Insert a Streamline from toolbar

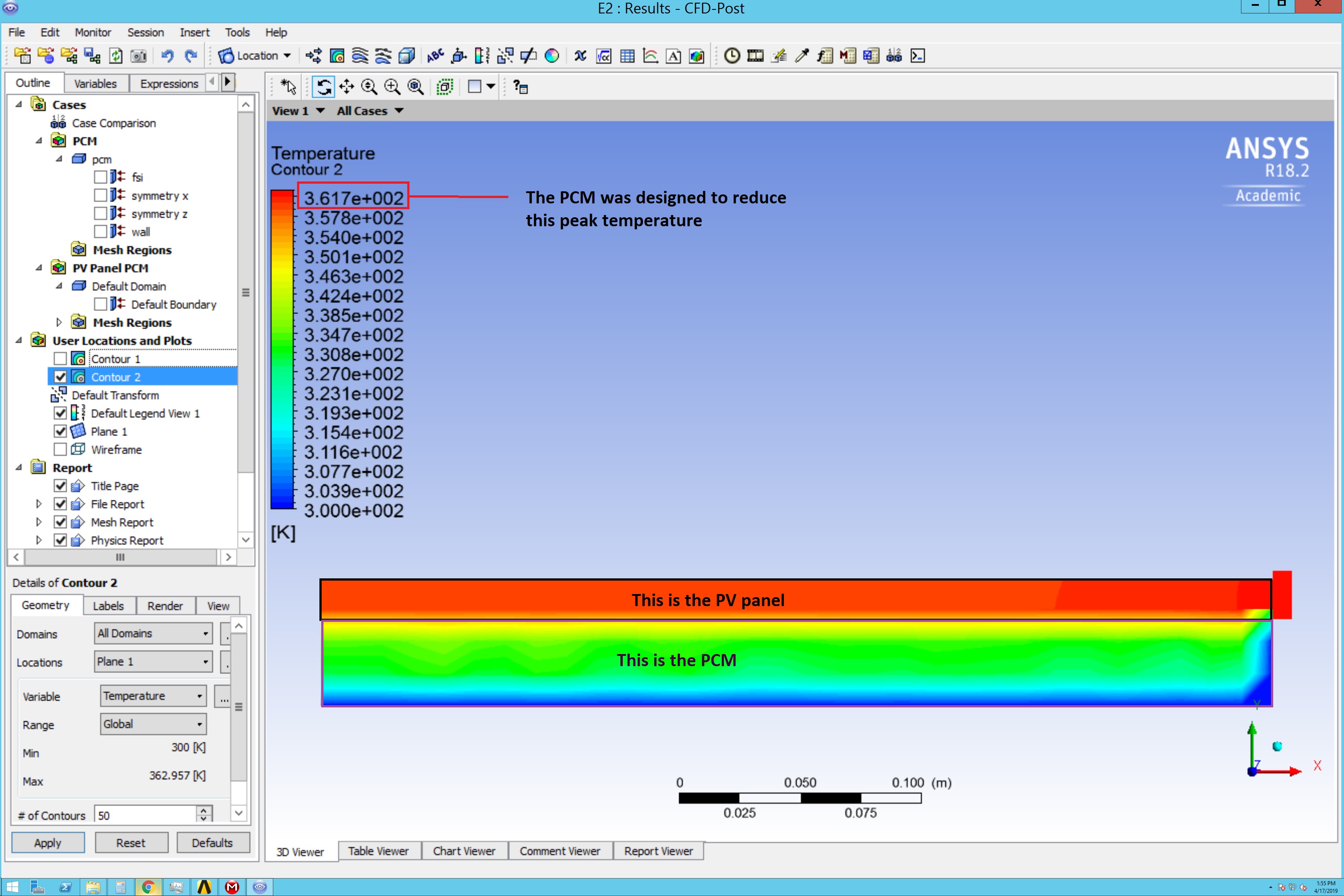tap(360, 56)
